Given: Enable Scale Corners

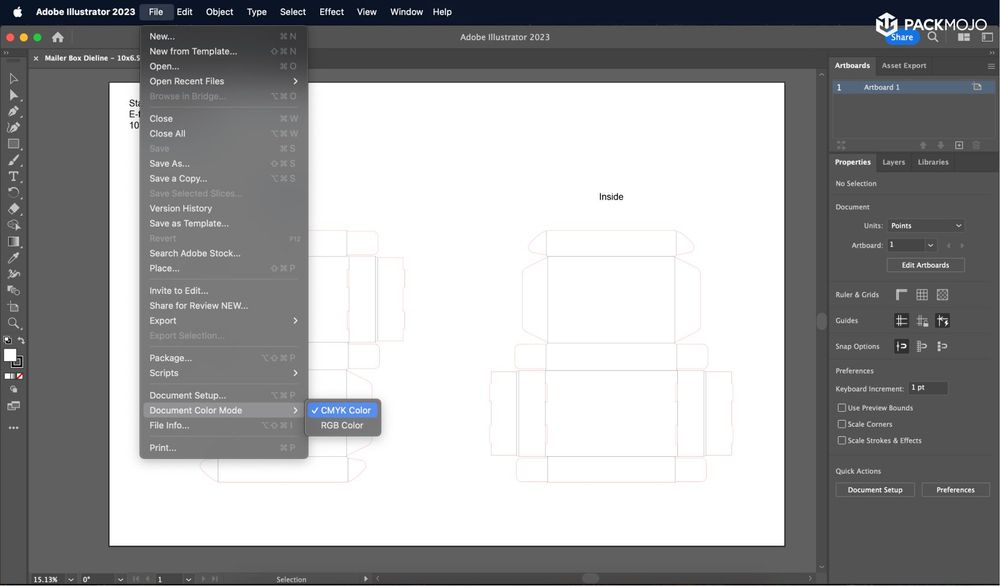Looking at the screenshot, I should coord(842,423).
